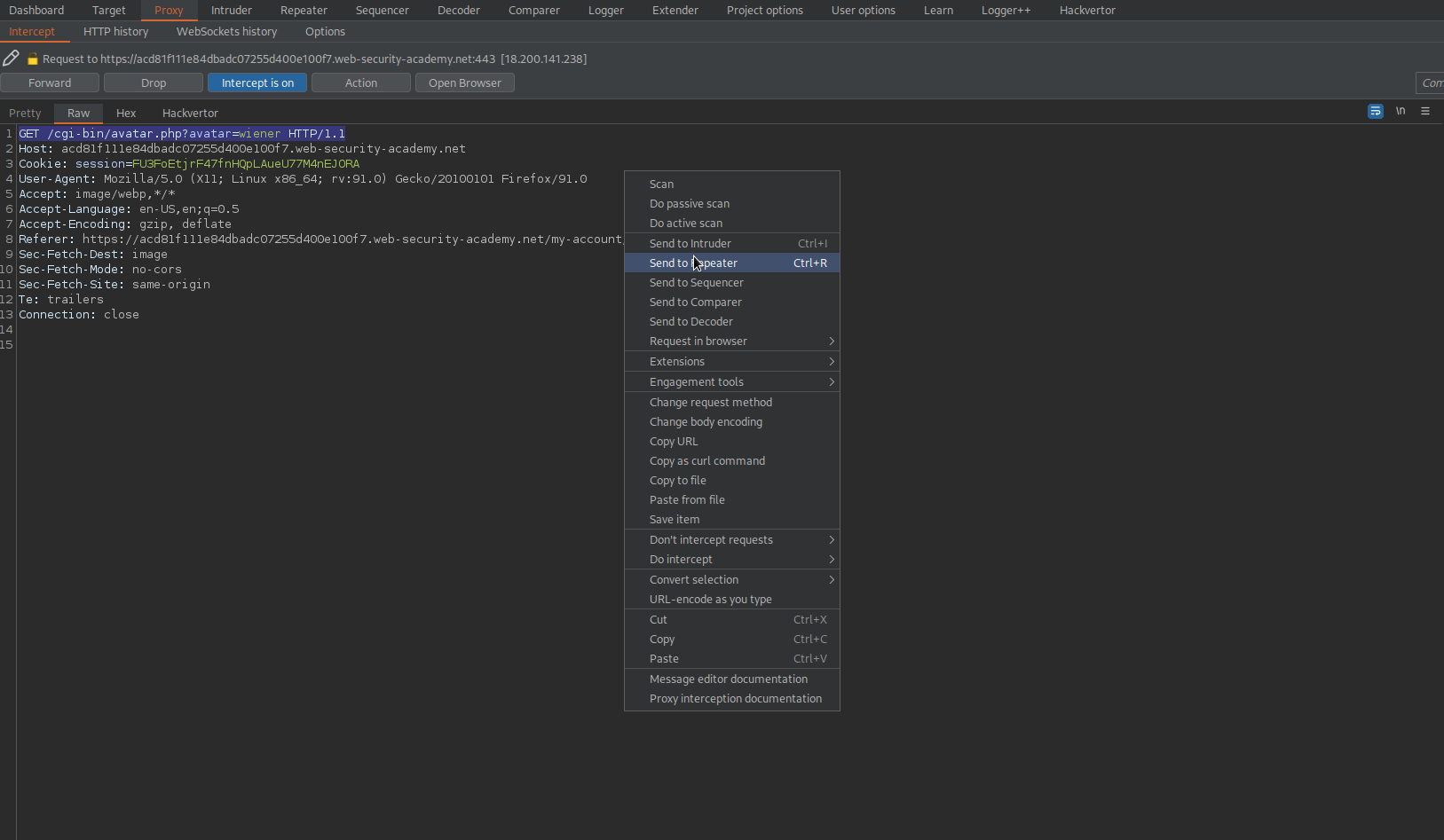
Task: Choose Copy as curl command
Action: tap(732, 460)
